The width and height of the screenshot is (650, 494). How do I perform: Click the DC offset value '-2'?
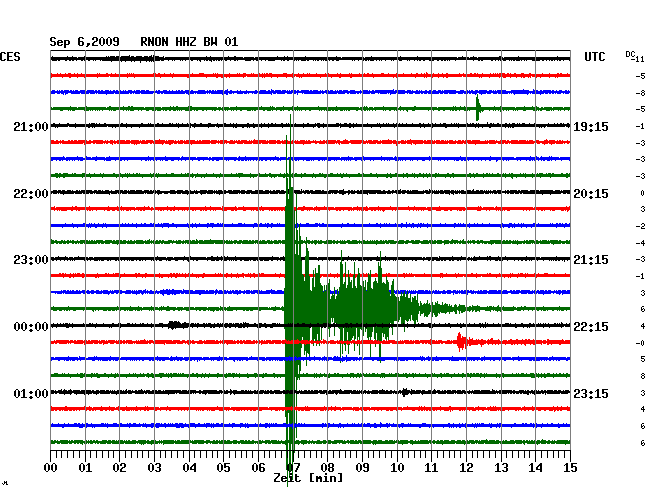[x=640, y=226]
